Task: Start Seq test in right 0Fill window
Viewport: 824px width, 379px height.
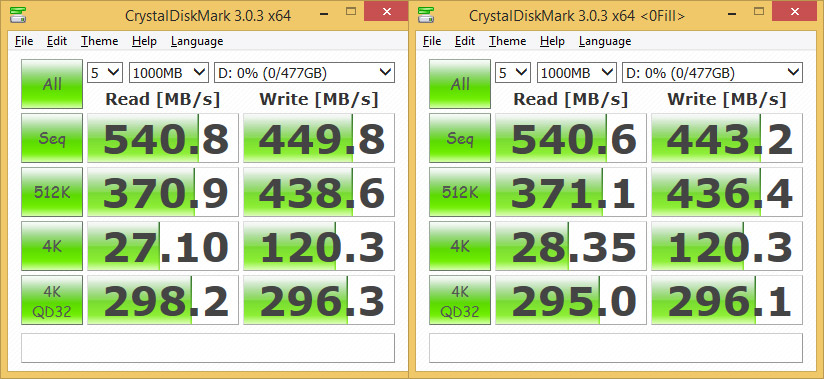Action: coord(460,138)
